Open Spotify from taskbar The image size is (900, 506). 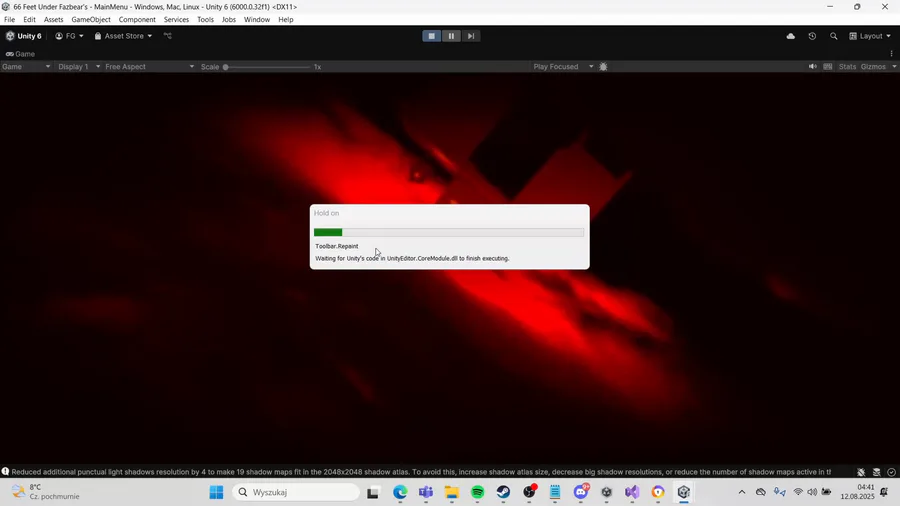pyautogui.click(x=478, y=492)
